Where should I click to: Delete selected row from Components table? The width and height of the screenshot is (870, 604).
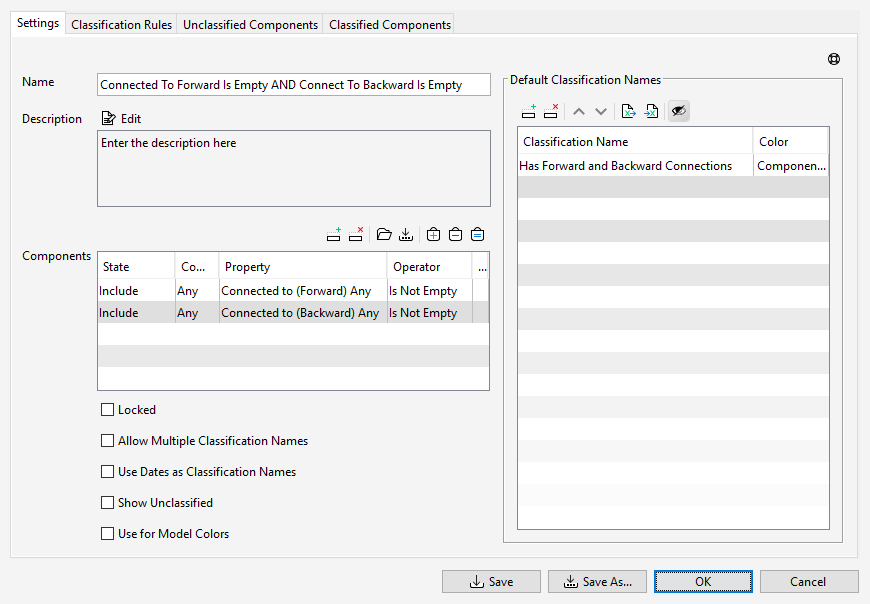click(x=356, y=235)
